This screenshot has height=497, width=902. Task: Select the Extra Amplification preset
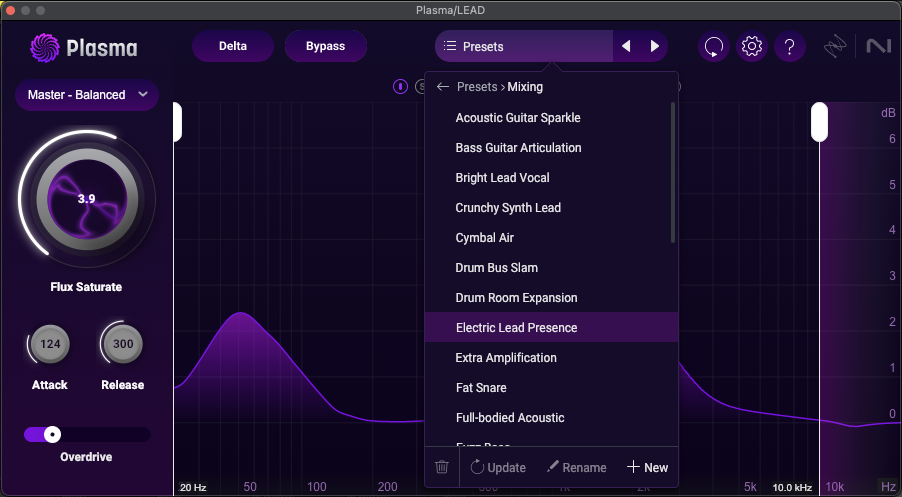551,357
